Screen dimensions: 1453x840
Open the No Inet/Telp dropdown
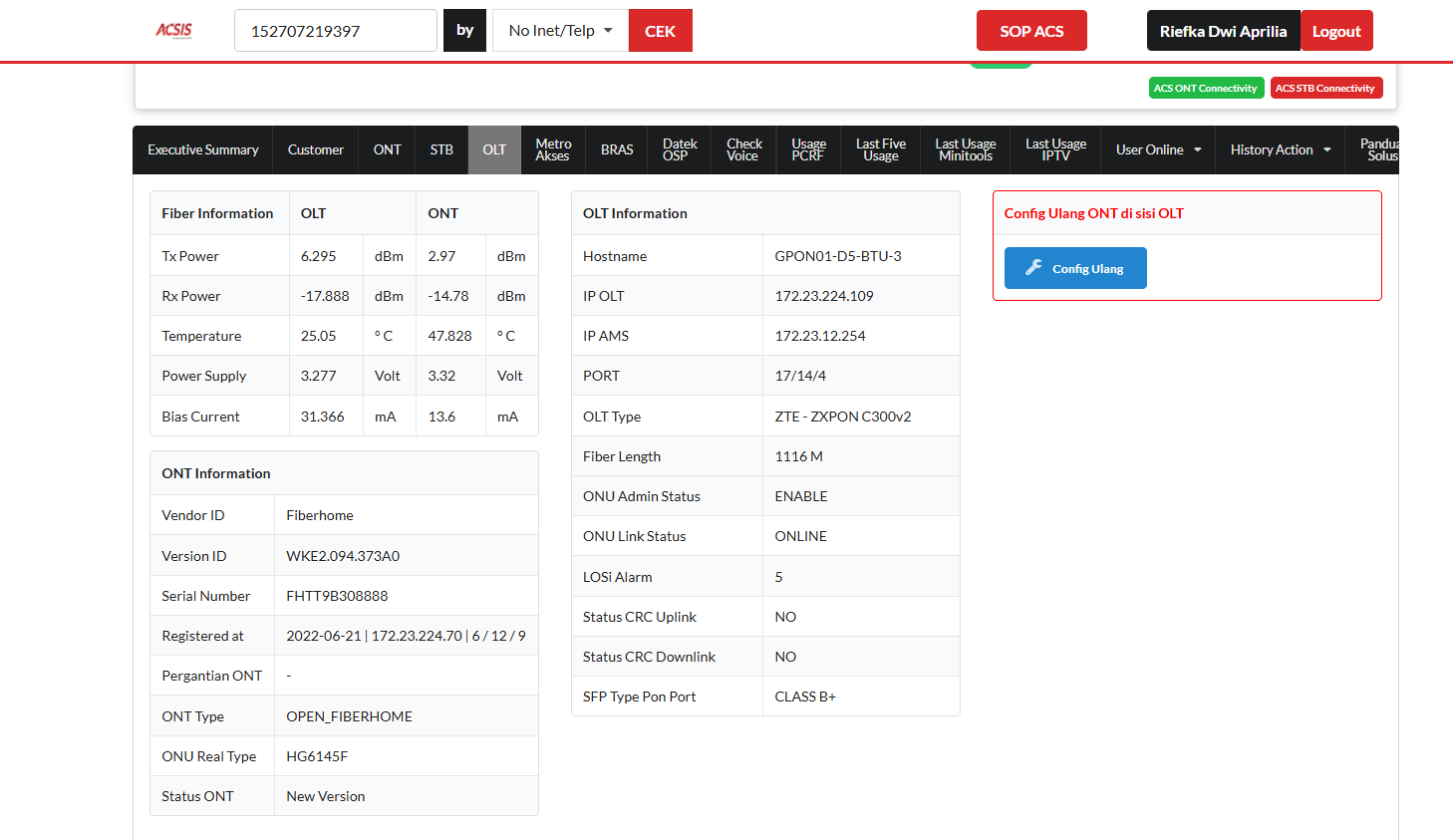coord(560,31)
